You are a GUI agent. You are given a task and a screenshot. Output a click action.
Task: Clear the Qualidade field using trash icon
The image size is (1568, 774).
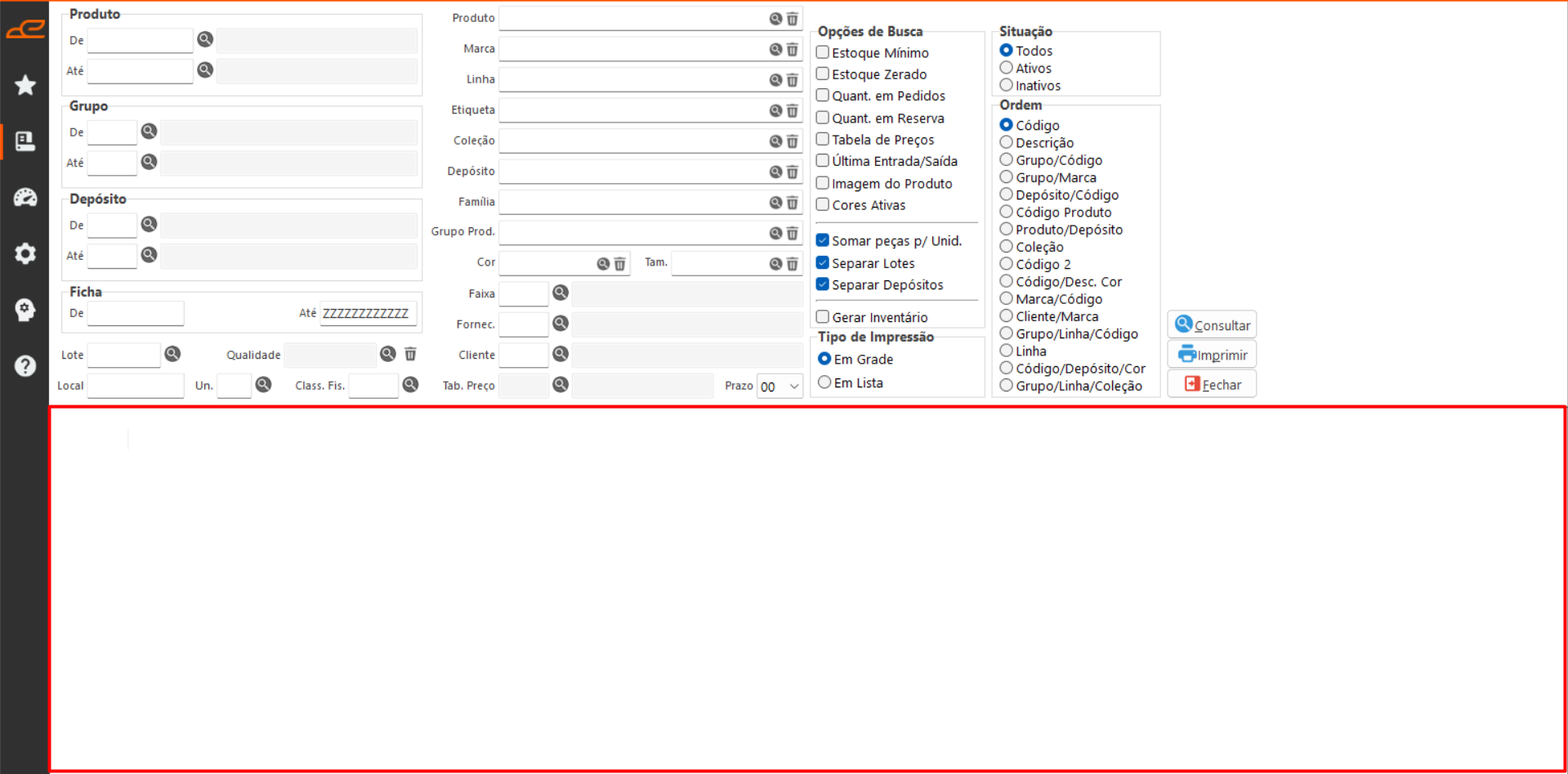tap(410, 354)
